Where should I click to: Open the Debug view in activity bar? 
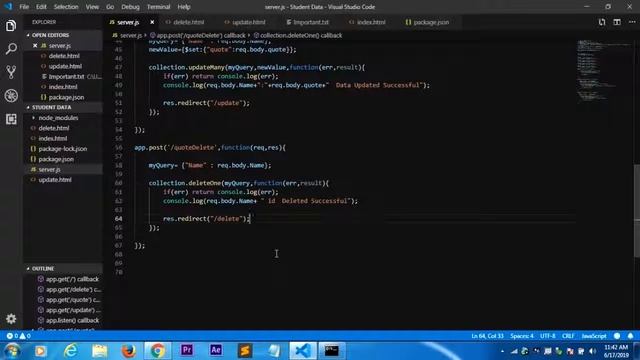tap(11, 96)
